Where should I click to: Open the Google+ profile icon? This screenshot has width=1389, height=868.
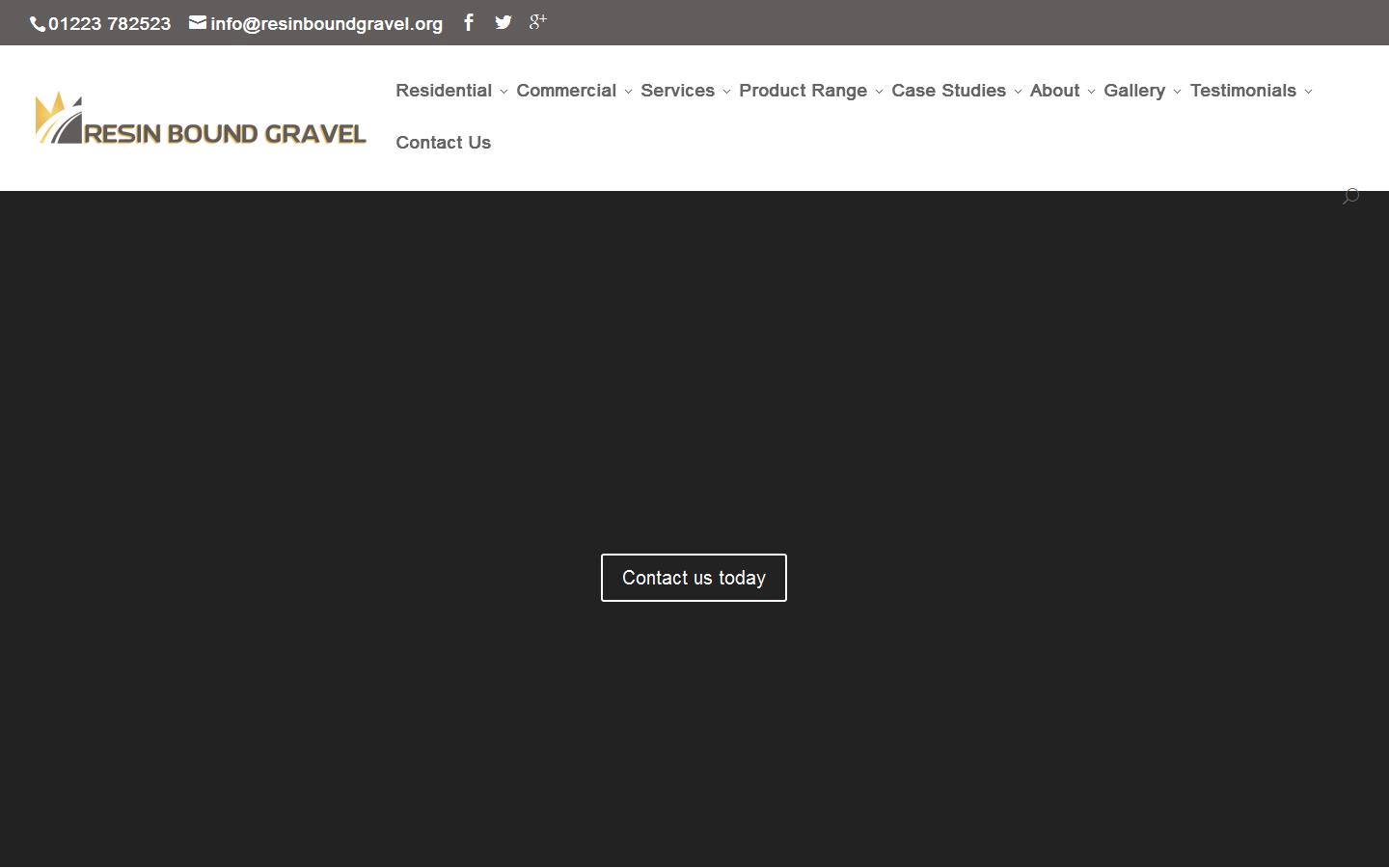537,21
